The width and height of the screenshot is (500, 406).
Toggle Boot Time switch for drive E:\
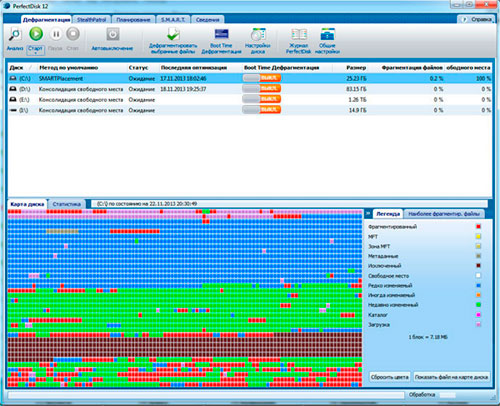coord(262,99)
